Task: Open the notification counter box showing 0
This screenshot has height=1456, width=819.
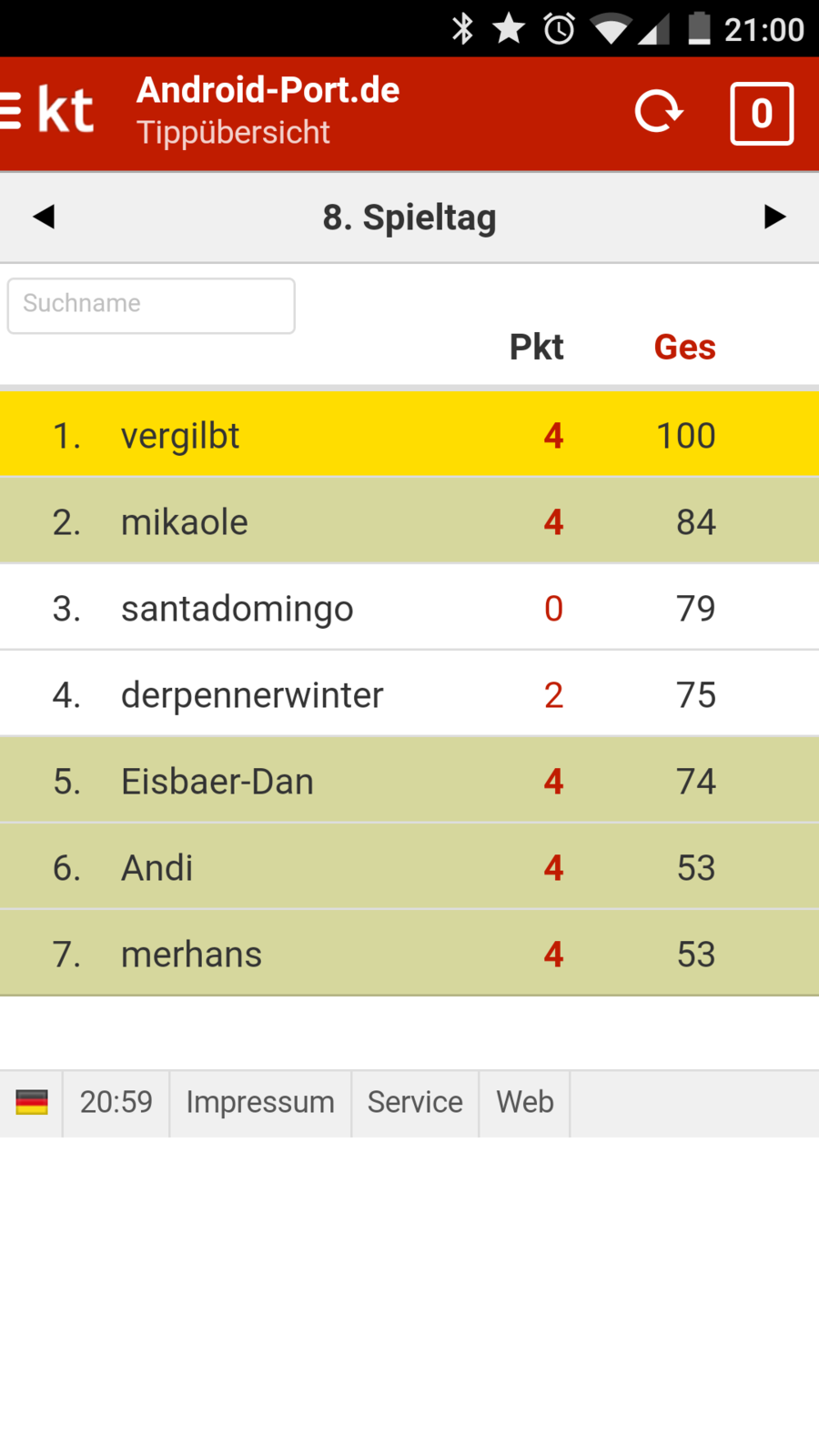Action: click(762, 114)
